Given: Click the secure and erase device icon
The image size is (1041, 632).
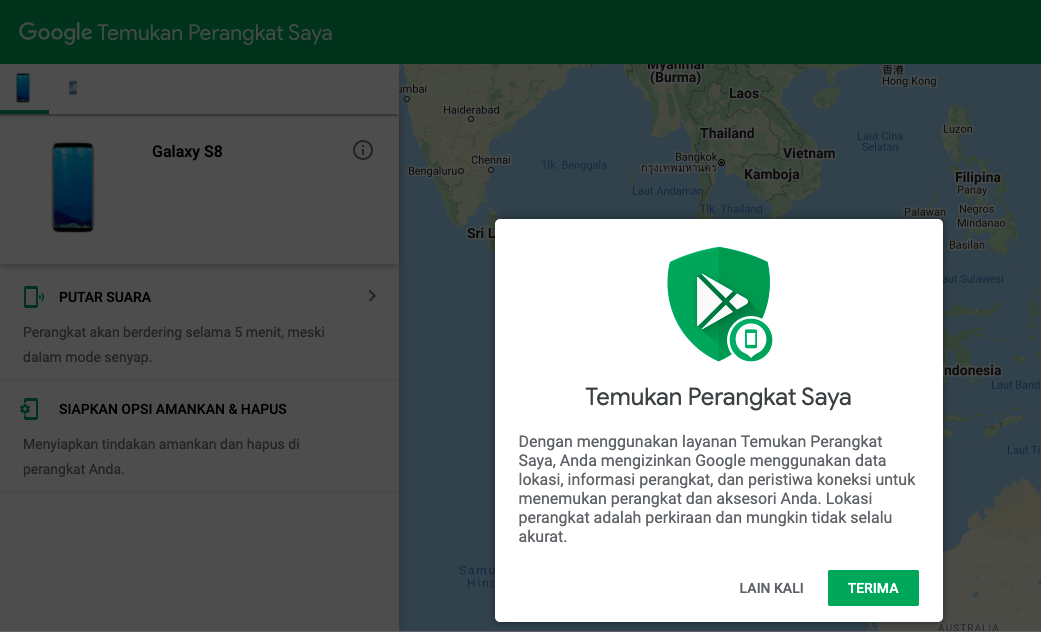Looking at the screenshot, I should point(31,409).
